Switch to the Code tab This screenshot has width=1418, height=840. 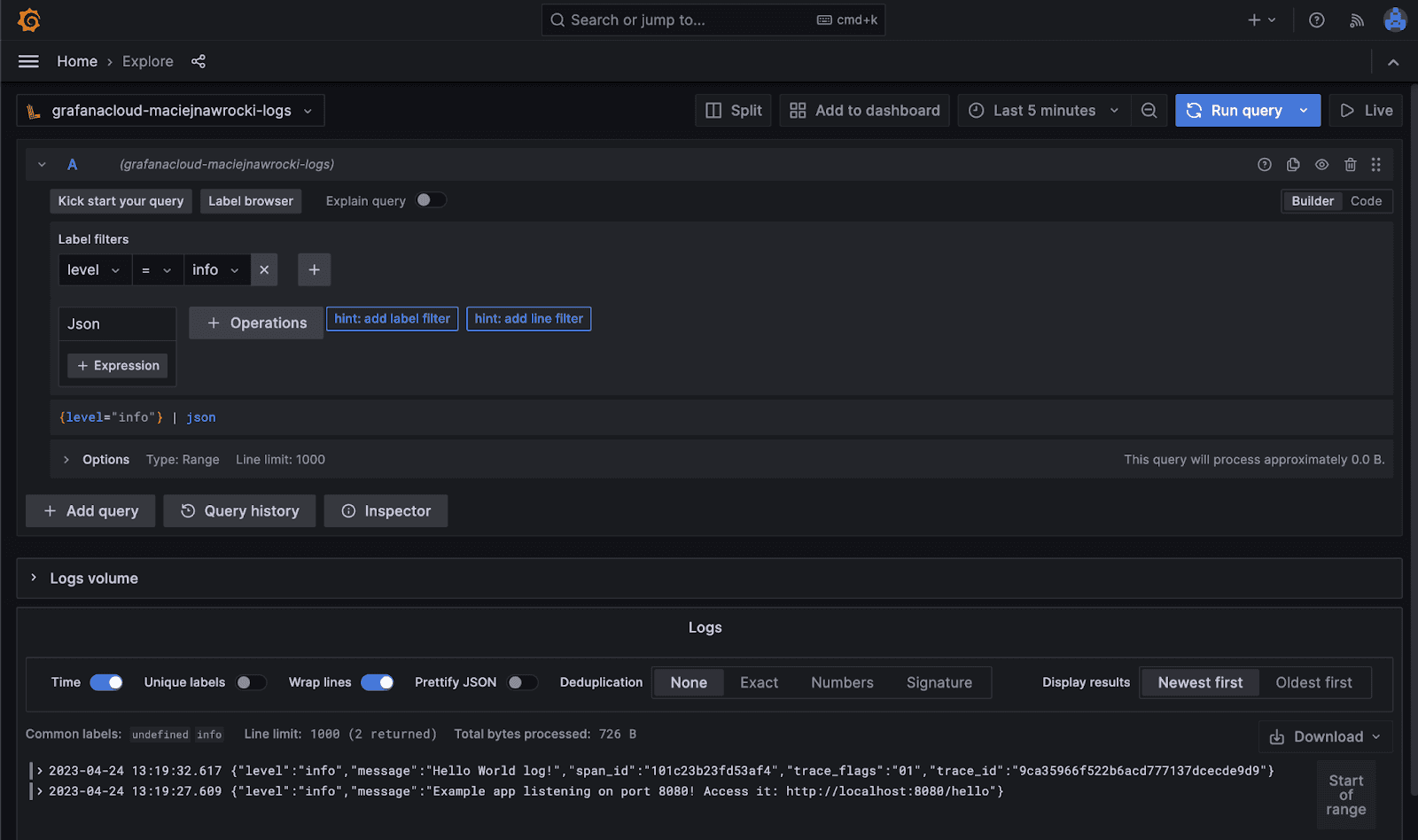click(1366, 201)
